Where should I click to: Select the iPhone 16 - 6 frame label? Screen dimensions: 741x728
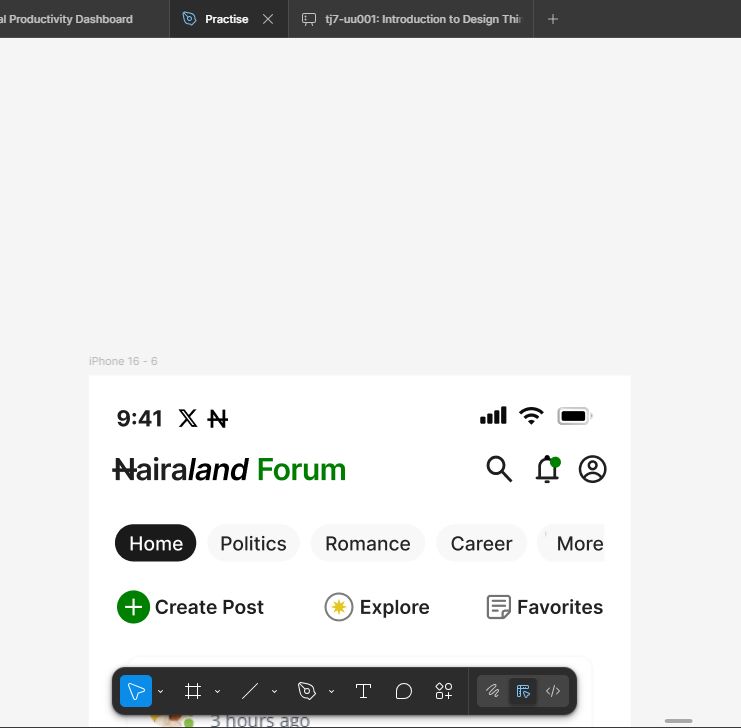(123, 361)
